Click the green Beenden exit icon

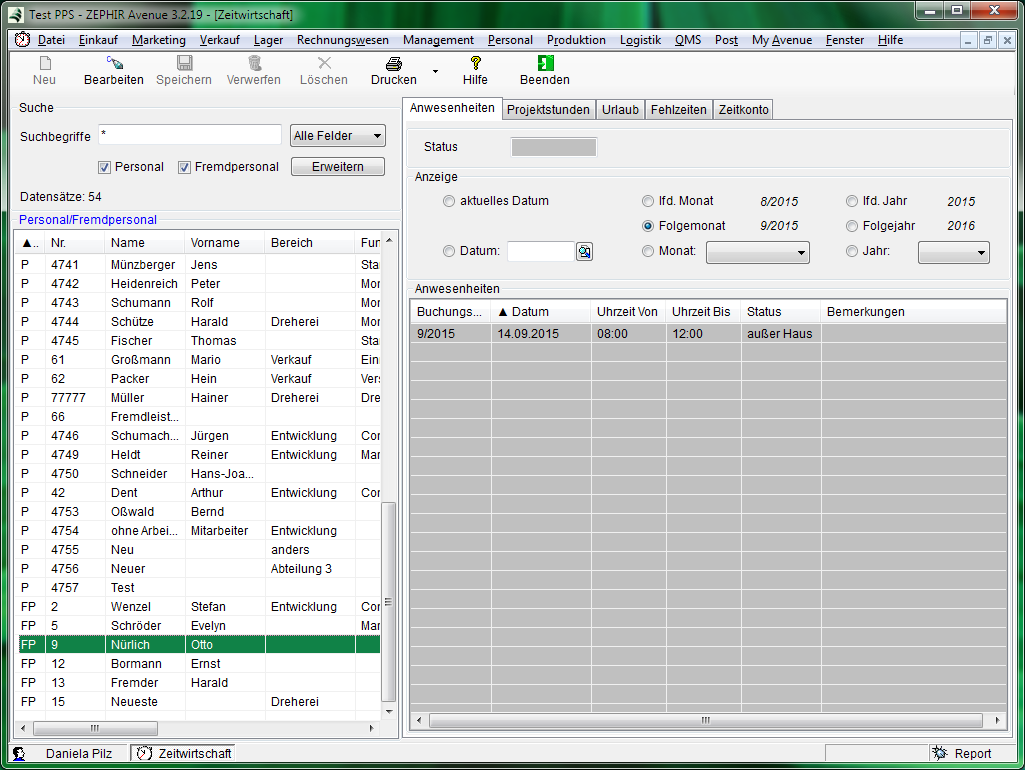tap(544, 63)
